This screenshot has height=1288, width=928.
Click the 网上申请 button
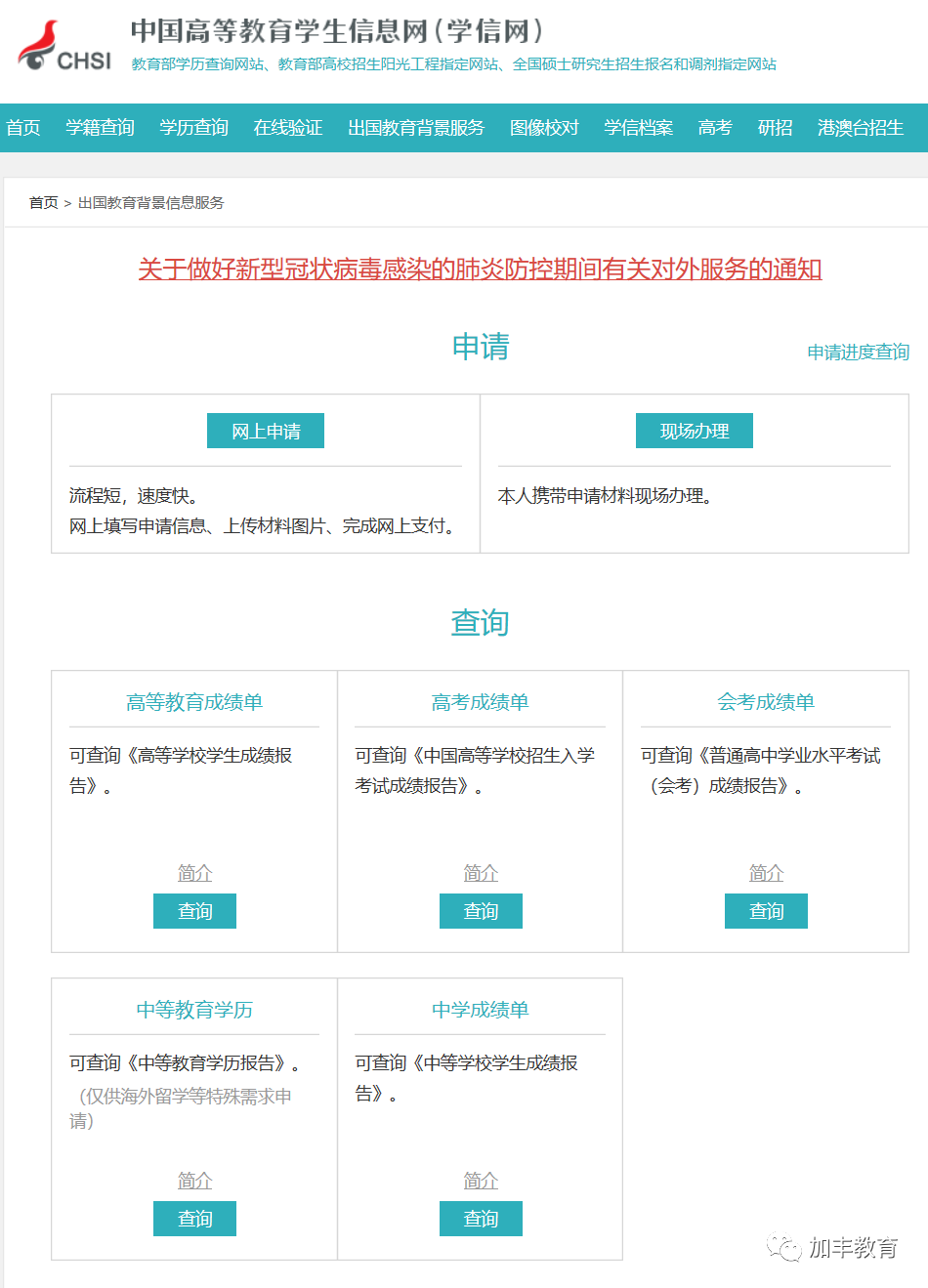tap(265, 430)
